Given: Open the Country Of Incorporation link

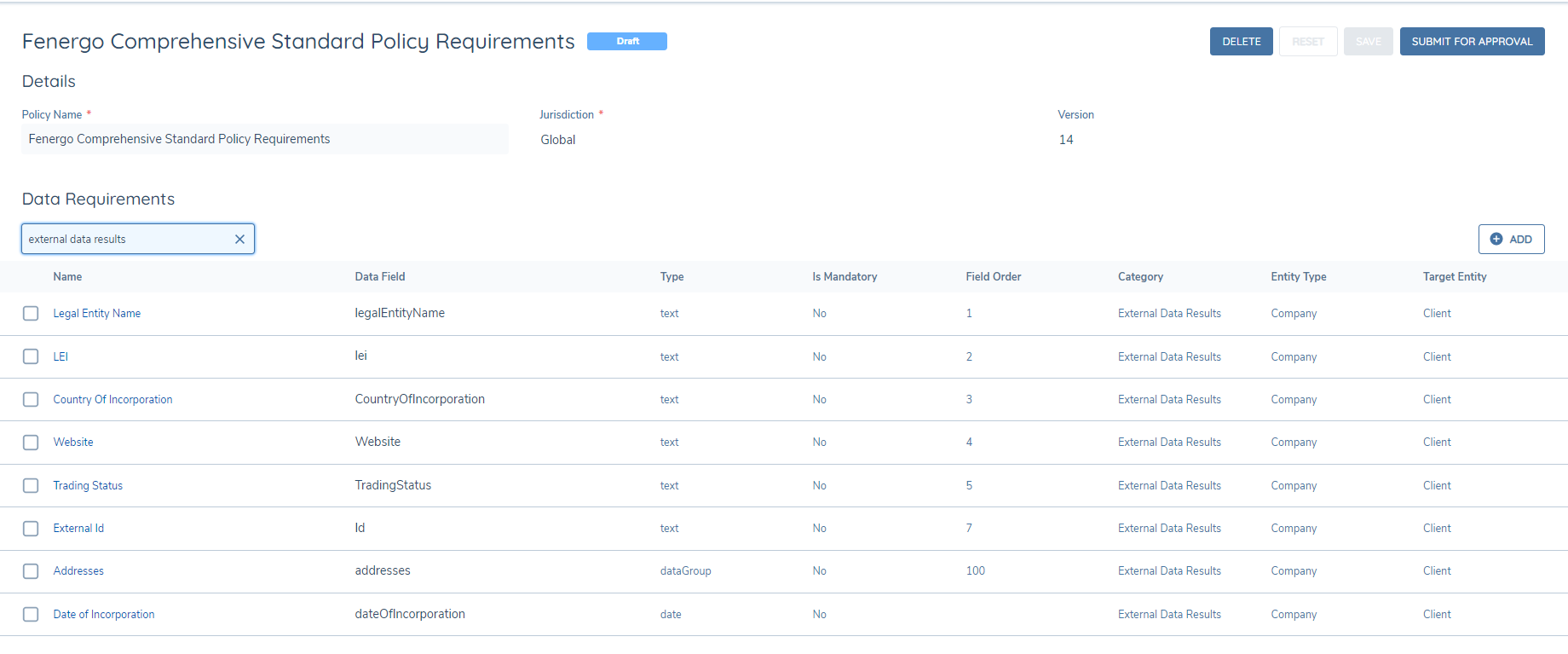Looking at the screenshot, I should click(x=112, y=400).
